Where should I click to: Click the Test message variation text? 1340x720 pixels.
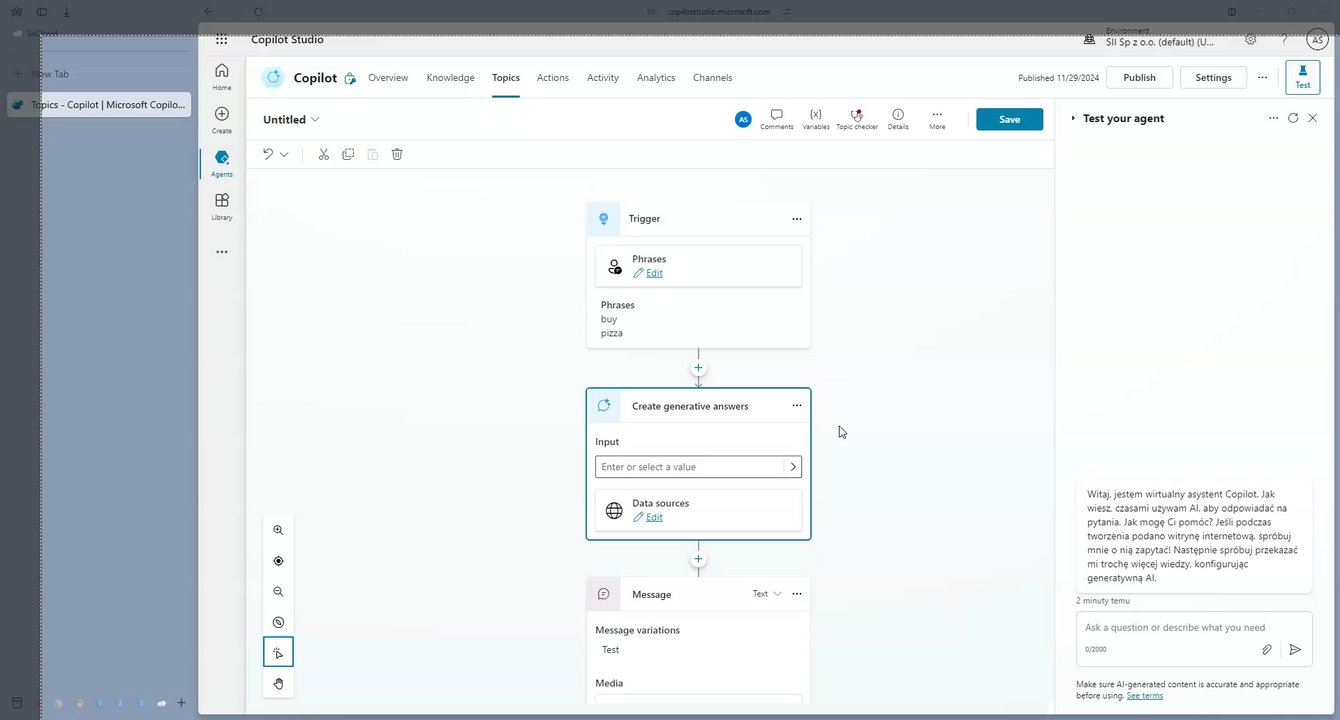coord(611,650)
